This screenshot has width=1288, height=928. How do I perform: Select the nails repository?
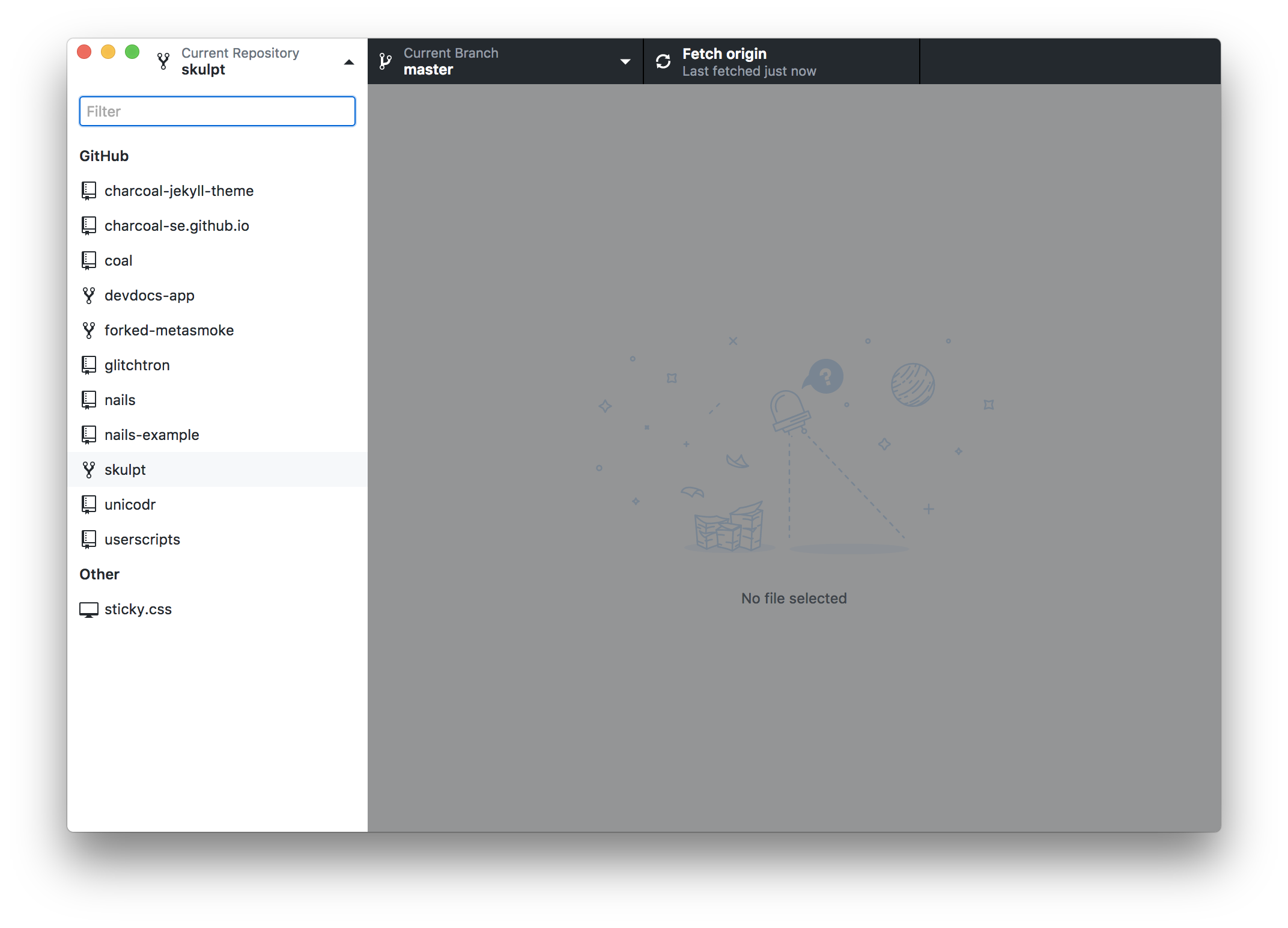(x=120, y=400)
